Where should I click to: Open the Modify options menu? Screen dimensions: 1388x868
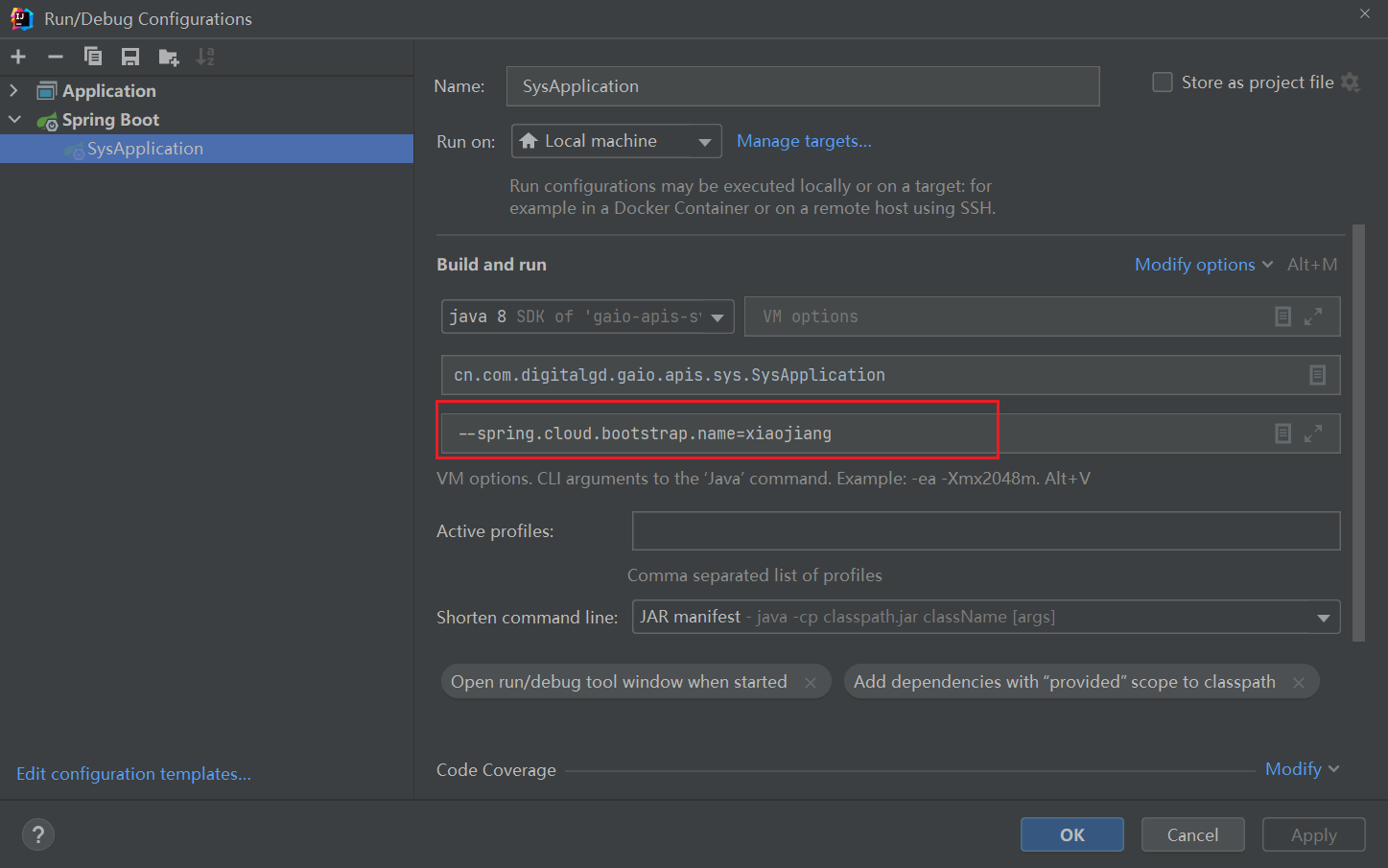[1203, 265]
